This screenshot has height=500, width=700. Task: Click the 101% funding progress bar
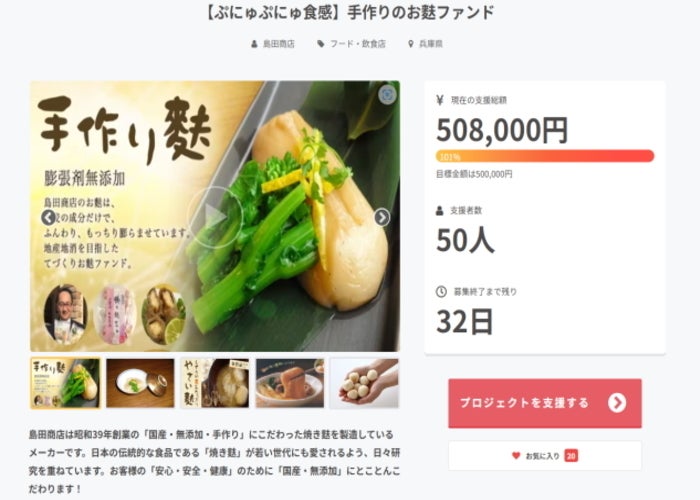[545, 156]
